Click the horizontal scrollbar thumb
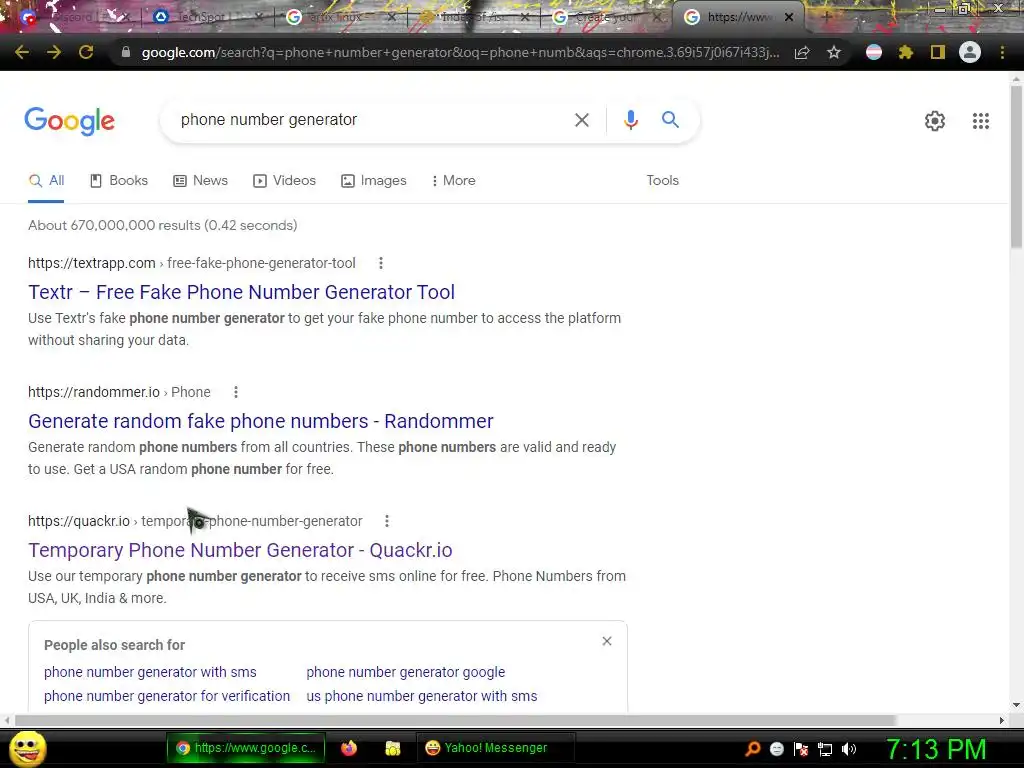The width and height of the screenshot is (1024, 768). coord(455,720)
